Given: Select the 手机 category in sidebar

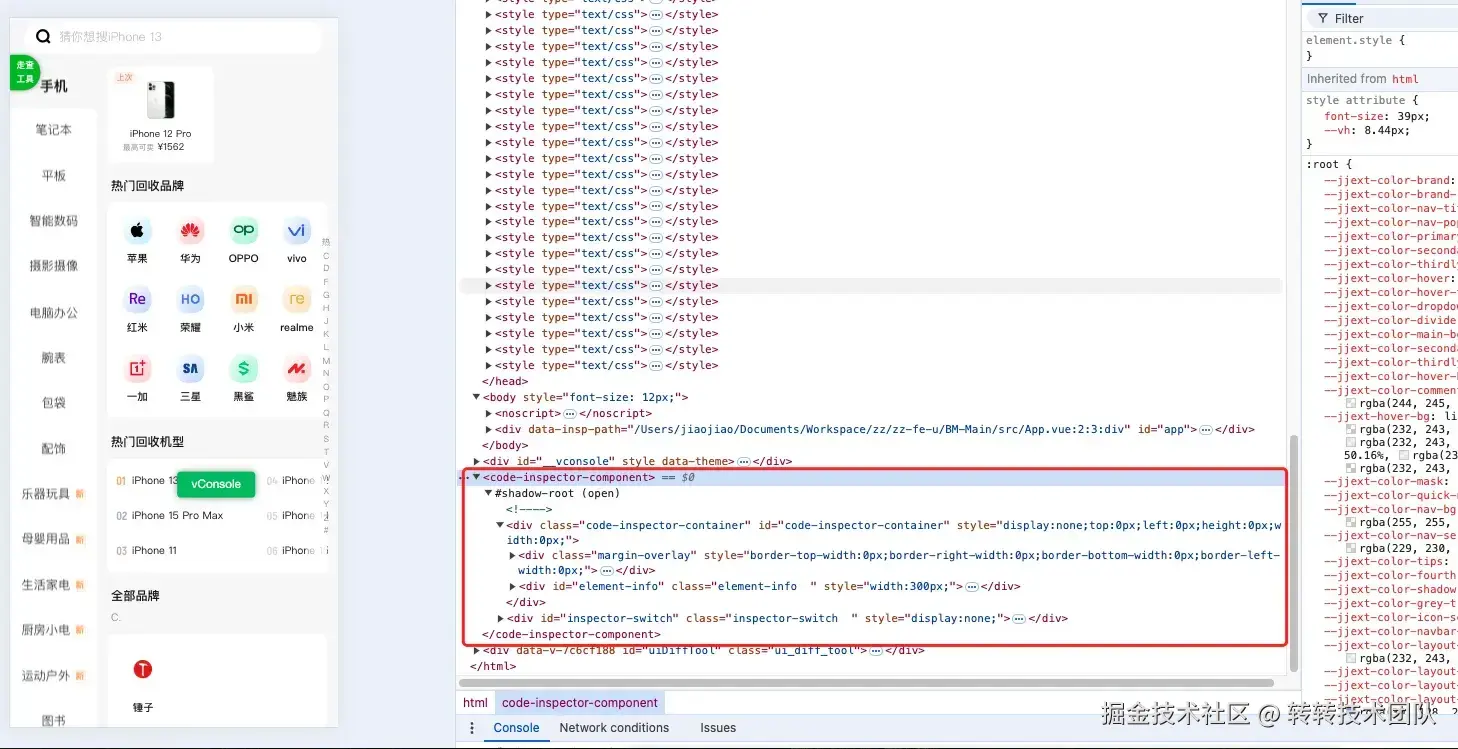Looking at the screenshot, I should coord(54,86).
